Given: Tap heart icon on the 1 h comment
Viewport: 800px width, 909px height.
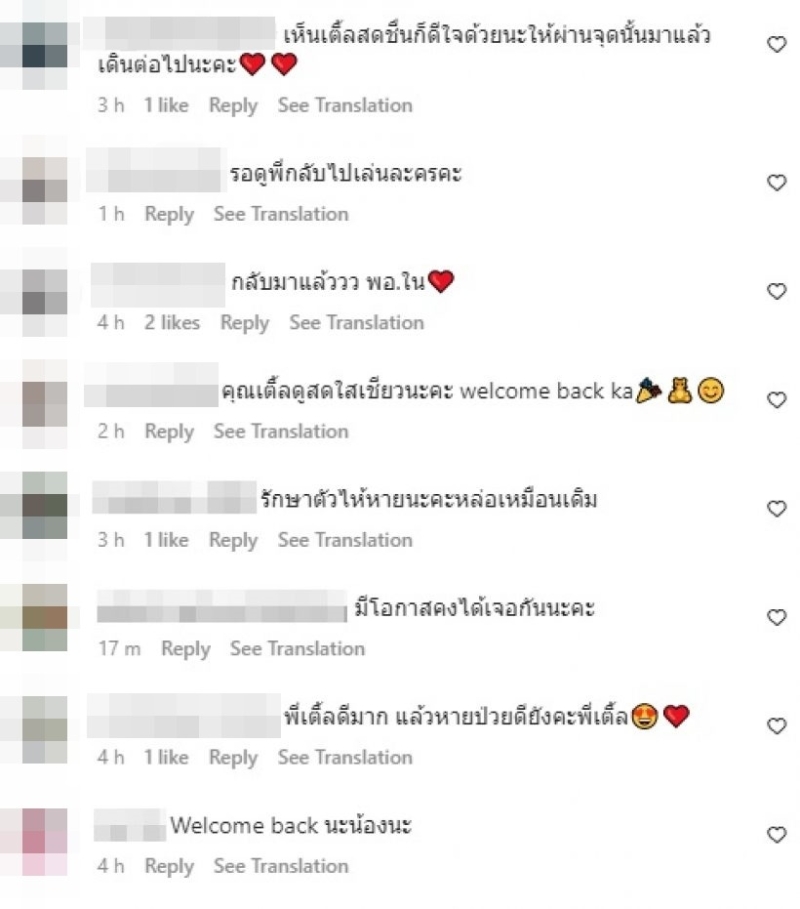Looking at the screenshot, I should pos(776,183).
